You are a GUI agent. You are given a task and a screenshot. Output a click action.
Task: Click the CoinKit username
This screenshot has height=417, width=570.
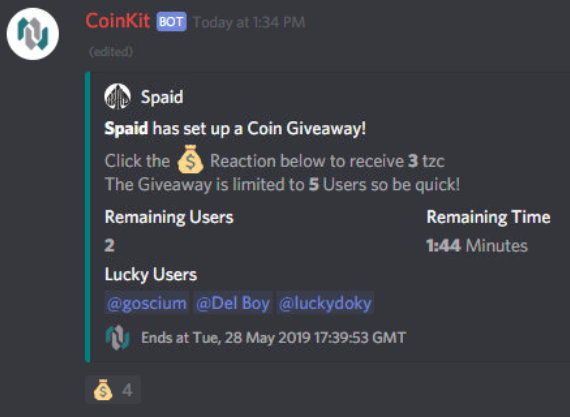click(x=117, y=21)
